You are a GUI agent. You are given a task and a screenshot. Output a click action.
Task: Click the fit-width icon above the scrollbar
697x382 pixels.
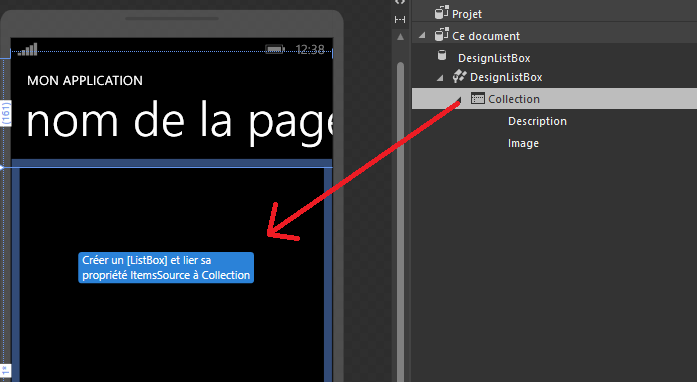[400, 19]
